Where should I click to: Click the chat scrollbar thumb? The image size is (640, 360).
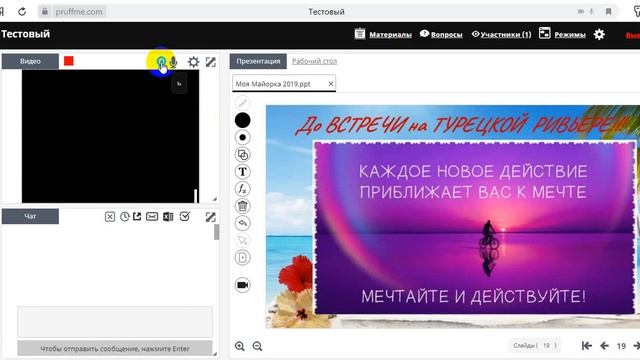[x=216, y=232]
